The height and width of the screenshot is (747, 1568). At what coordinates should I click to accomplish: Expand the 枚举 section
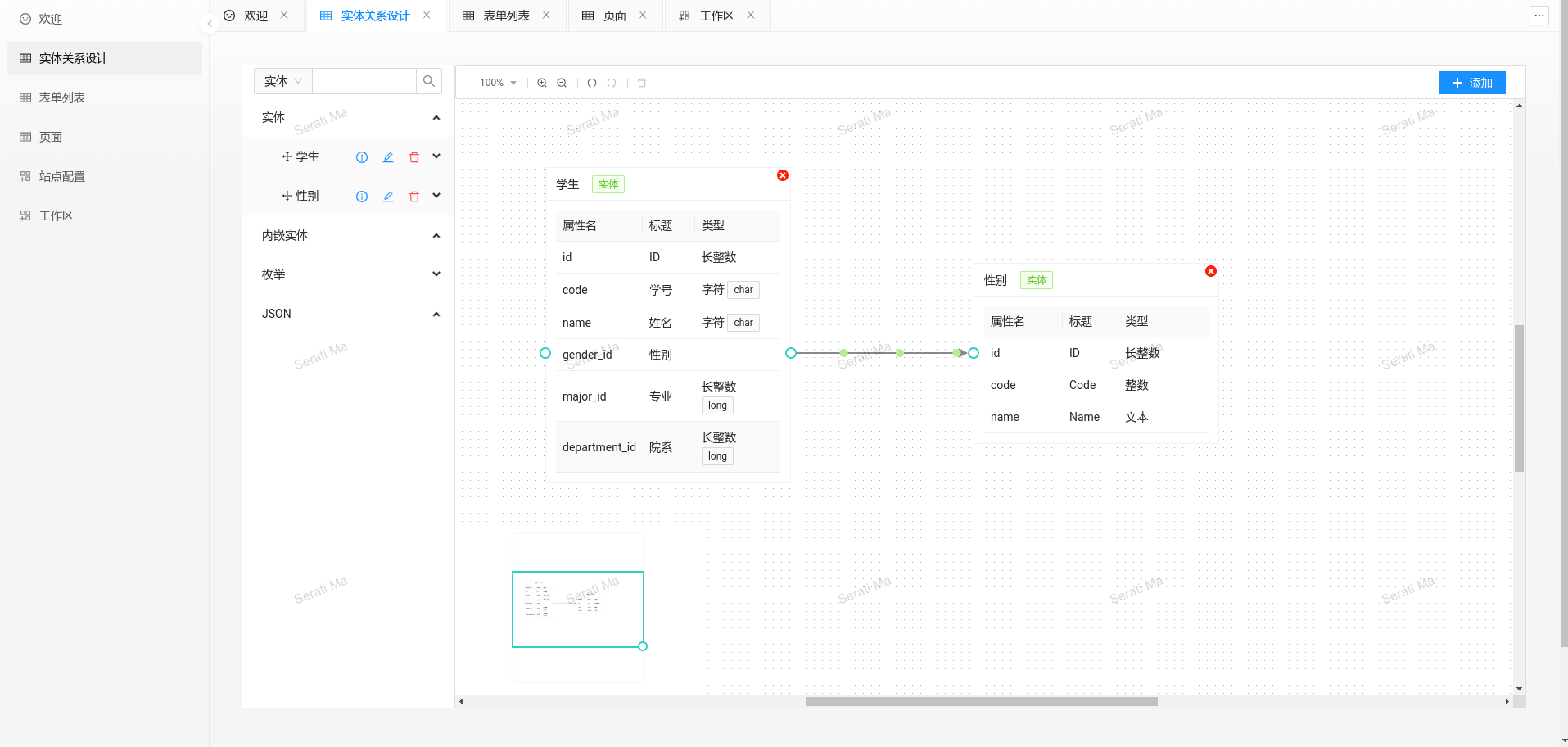[436, 274]
